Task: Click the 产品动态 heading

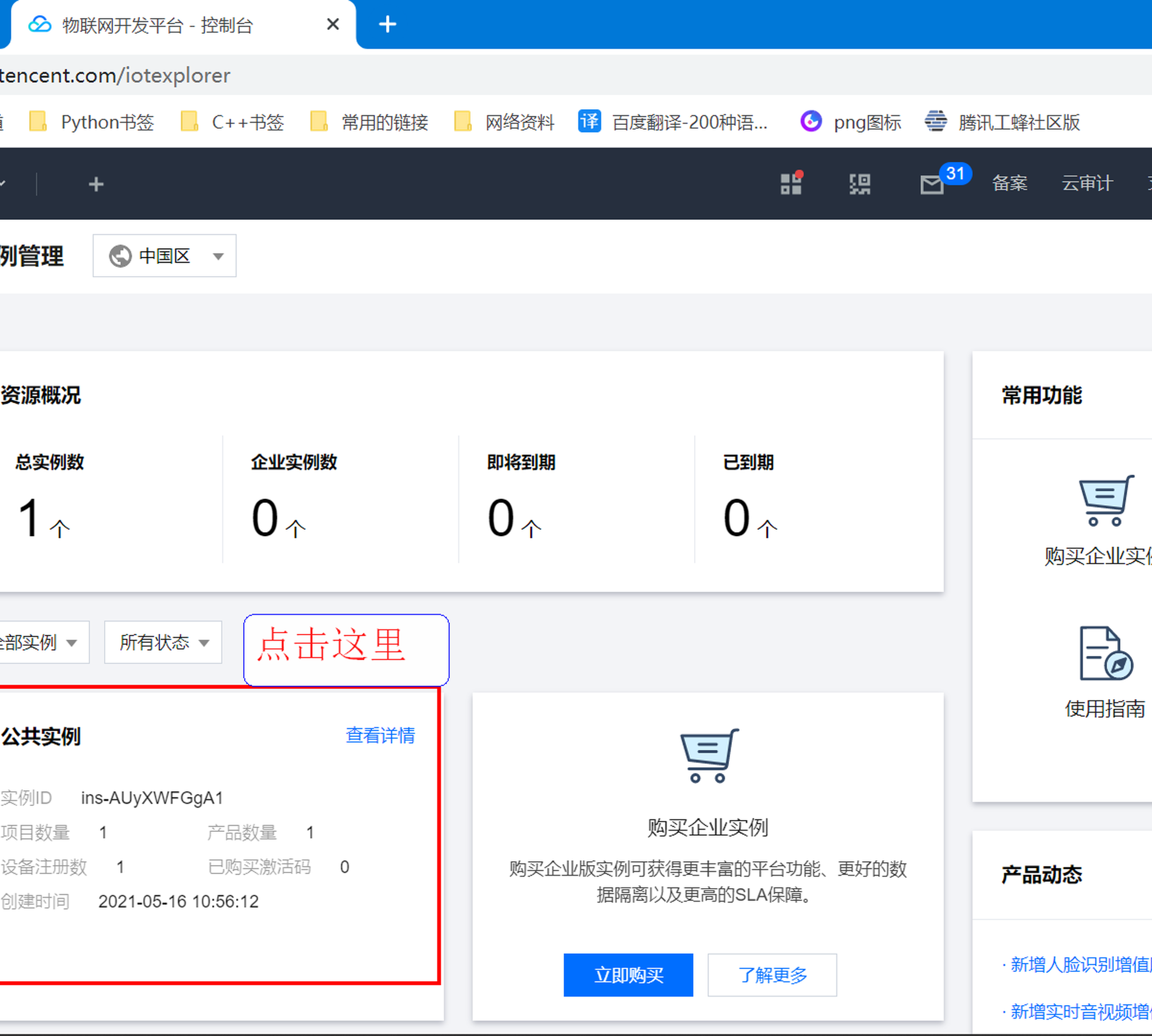Action: (x=1042, y=875)
